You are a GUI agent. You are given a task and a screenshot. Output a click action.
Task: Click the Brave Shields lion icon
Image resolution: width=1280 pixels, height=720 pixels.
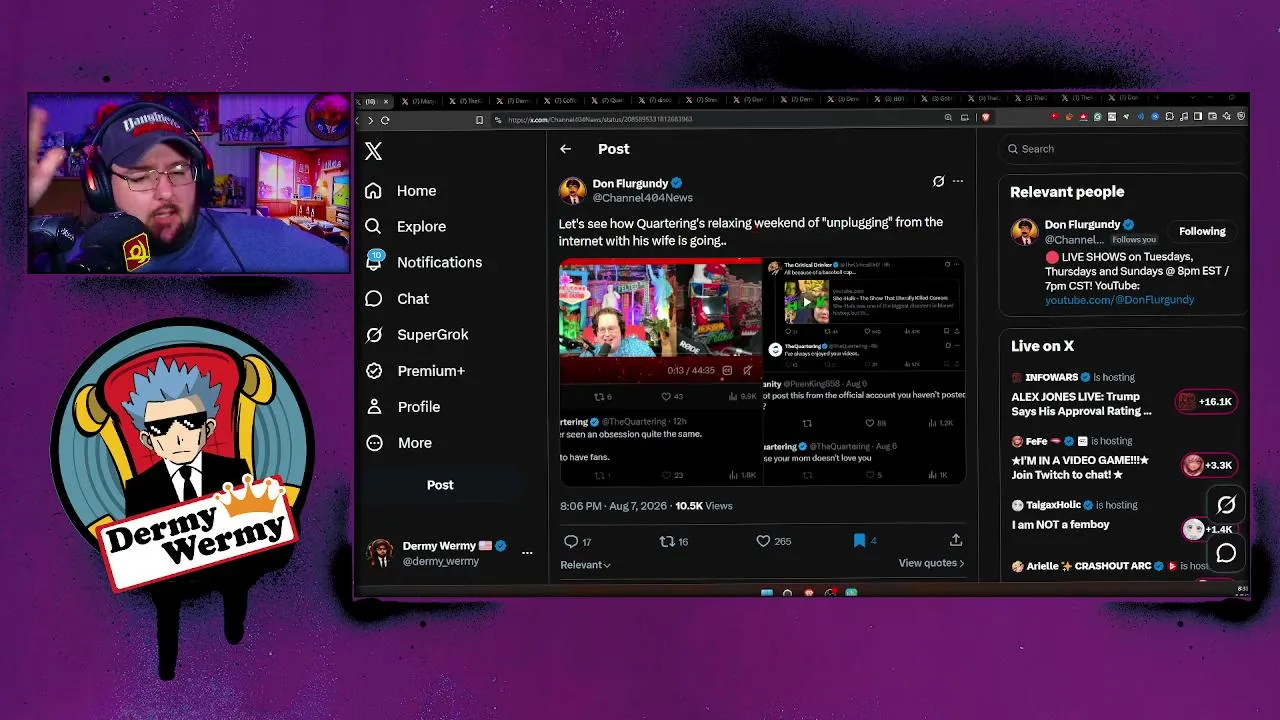(x=985, y=118)
